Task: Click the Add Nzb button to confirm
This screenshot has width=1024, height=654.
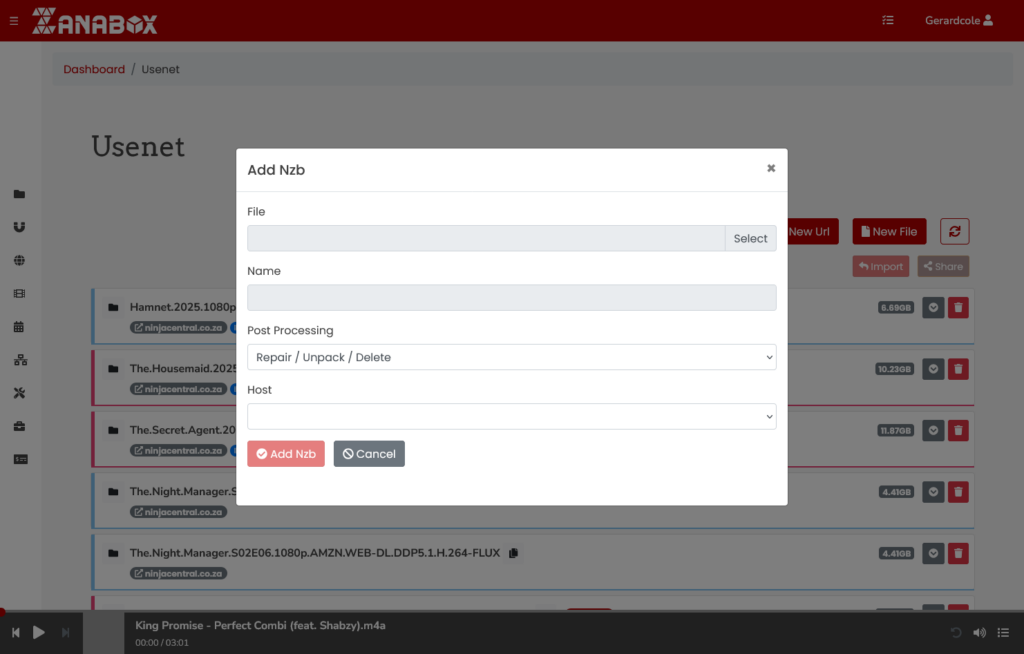Action: 285,453
